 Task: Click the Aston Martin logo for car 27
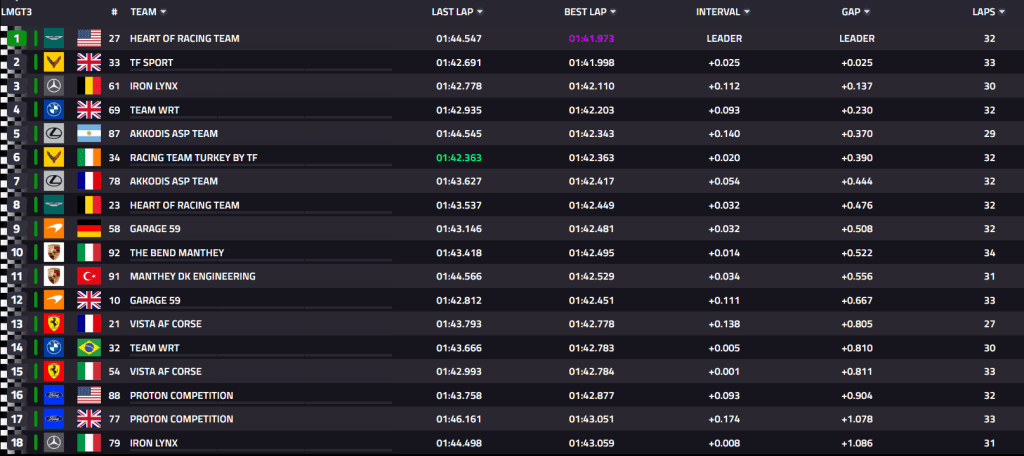54,39
